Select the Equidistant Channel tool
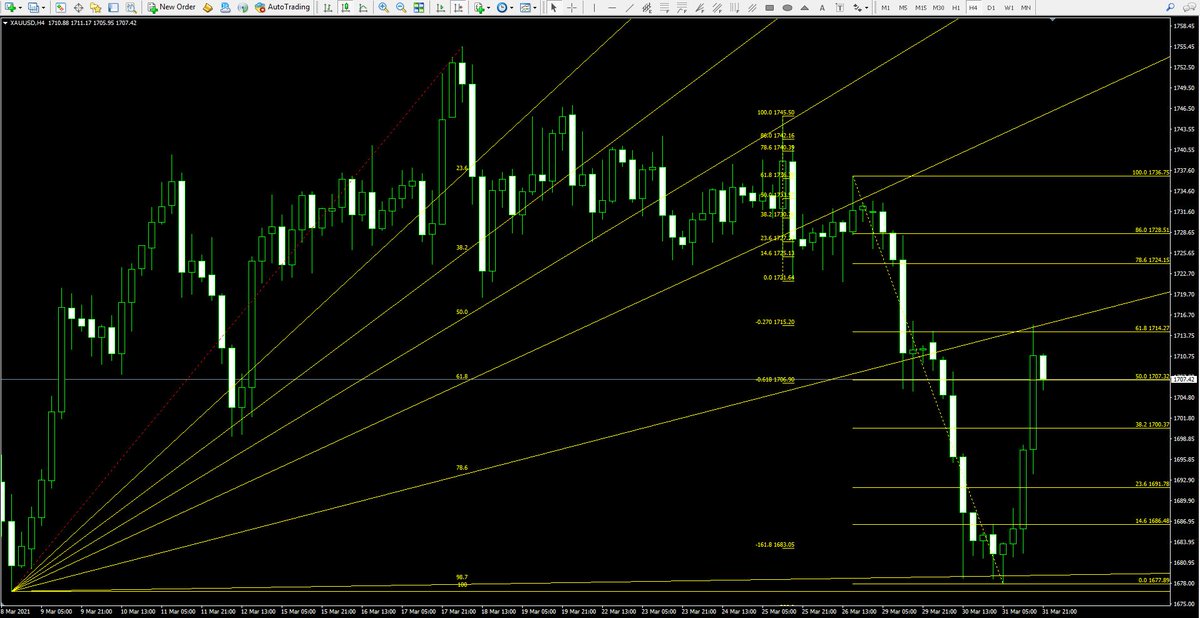Viewport: 1200px width, 618px height. coord(647,7)
